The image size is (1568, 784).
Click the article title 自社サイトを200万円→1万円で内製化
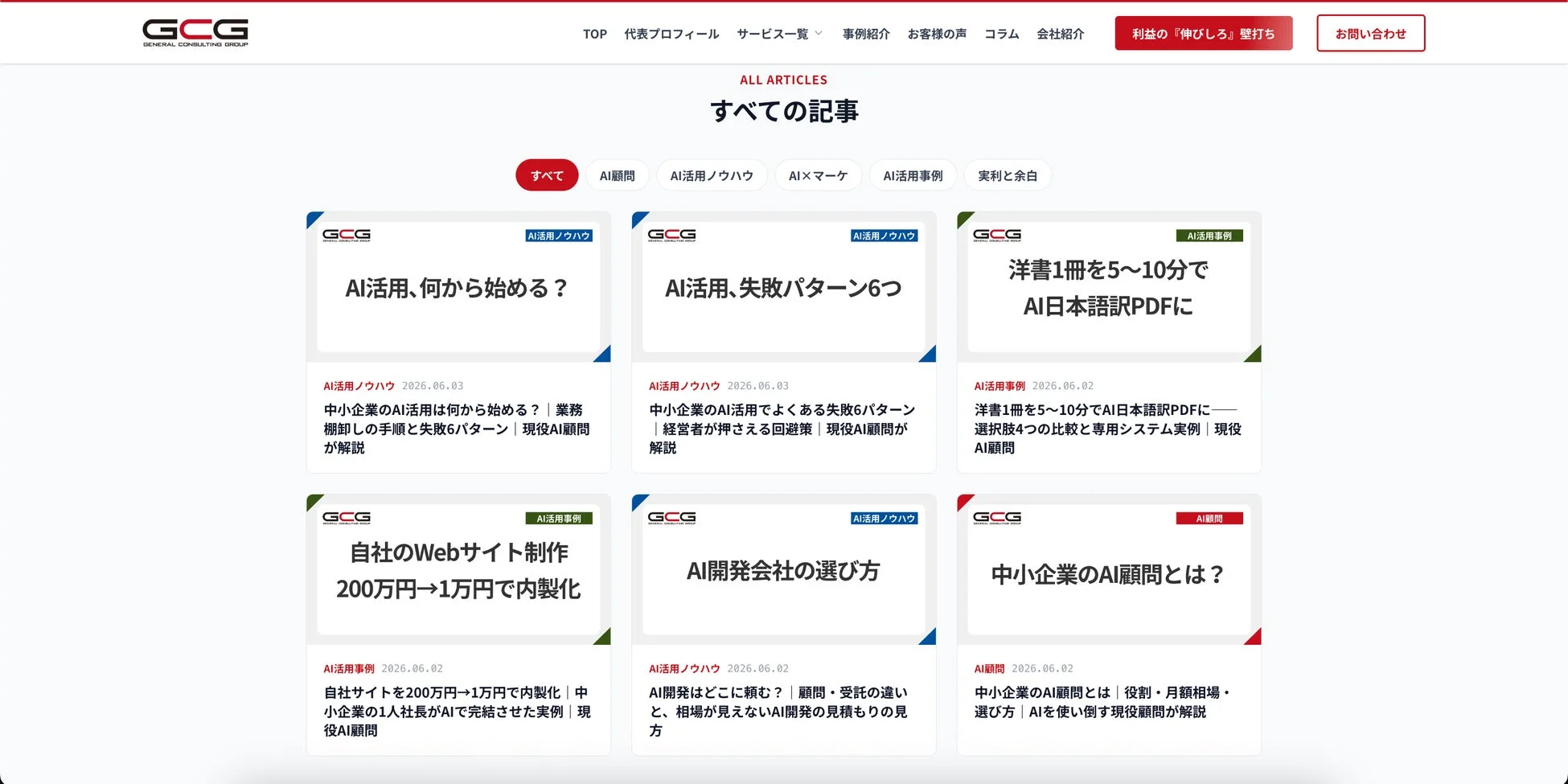[457, 711]
